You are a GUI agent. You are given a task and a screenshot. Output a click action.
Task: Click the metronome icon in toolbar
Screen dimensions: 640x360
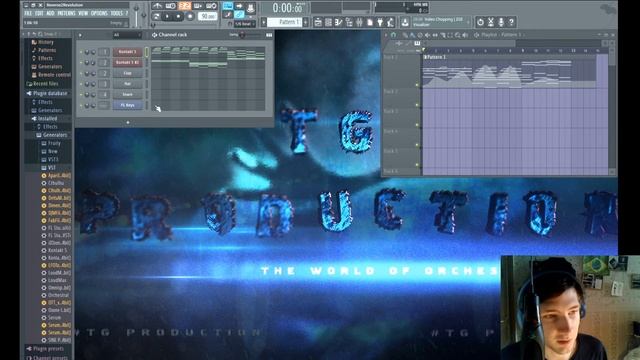click(x=157, y=6)
